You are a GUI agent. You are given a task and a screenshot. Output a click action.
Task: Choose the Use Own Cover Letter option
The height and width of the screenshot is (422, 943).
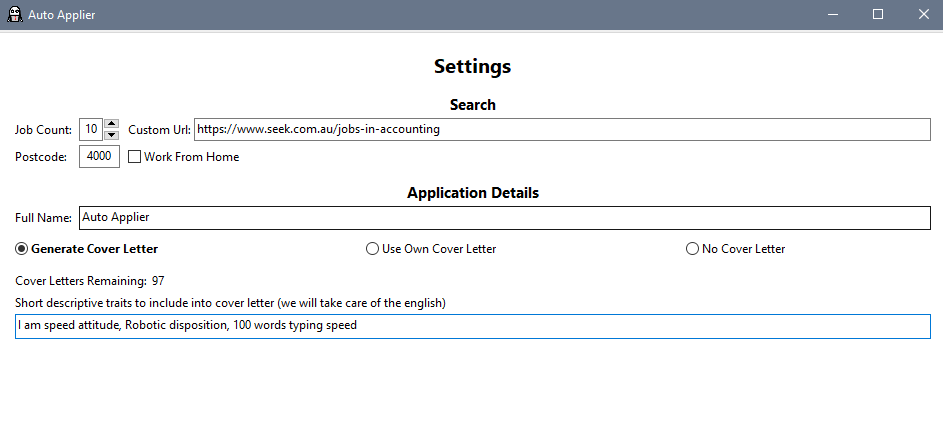coord(372,249)
